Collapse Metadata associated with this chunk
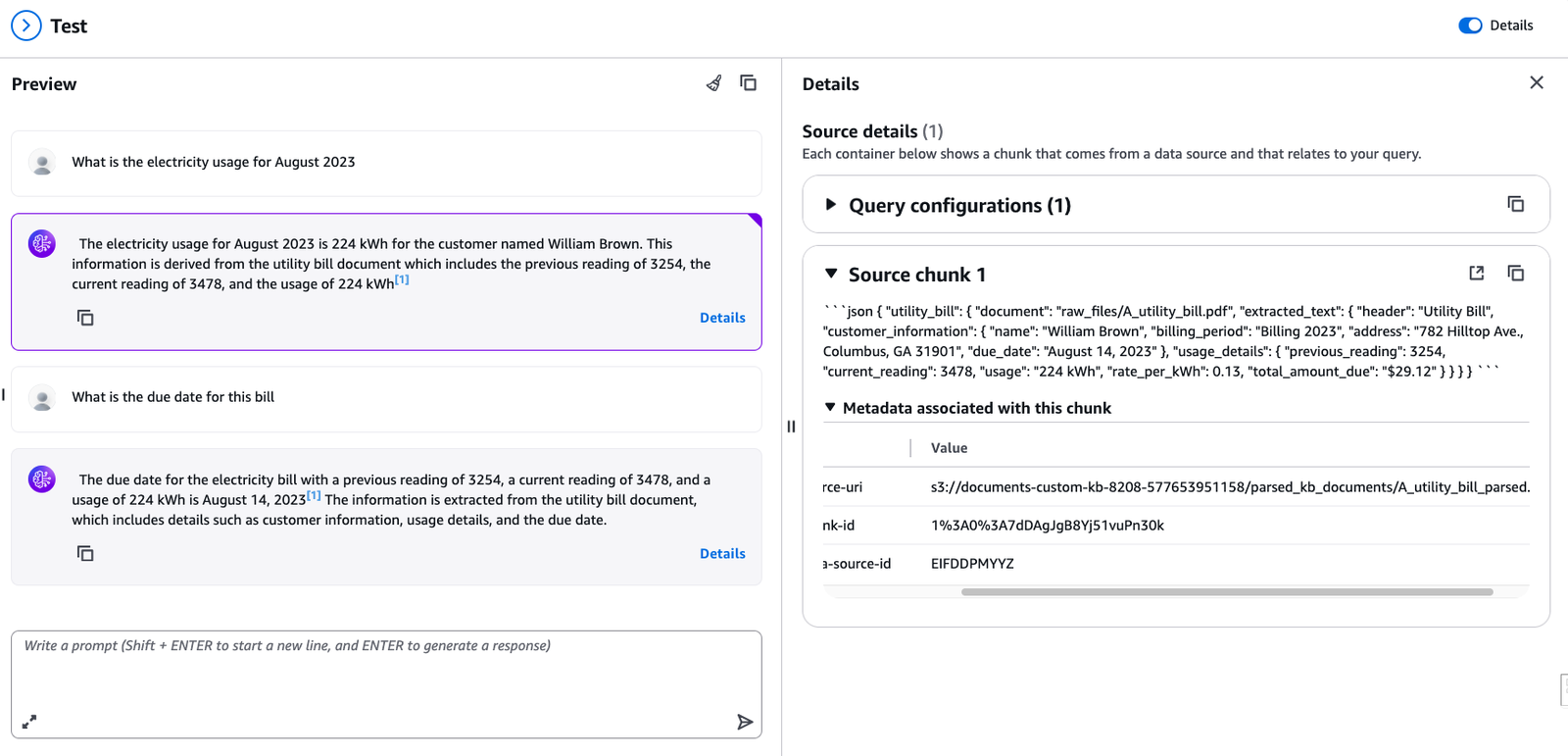The height and width of the screenshot is (756, 1568). tap(830, 408)
